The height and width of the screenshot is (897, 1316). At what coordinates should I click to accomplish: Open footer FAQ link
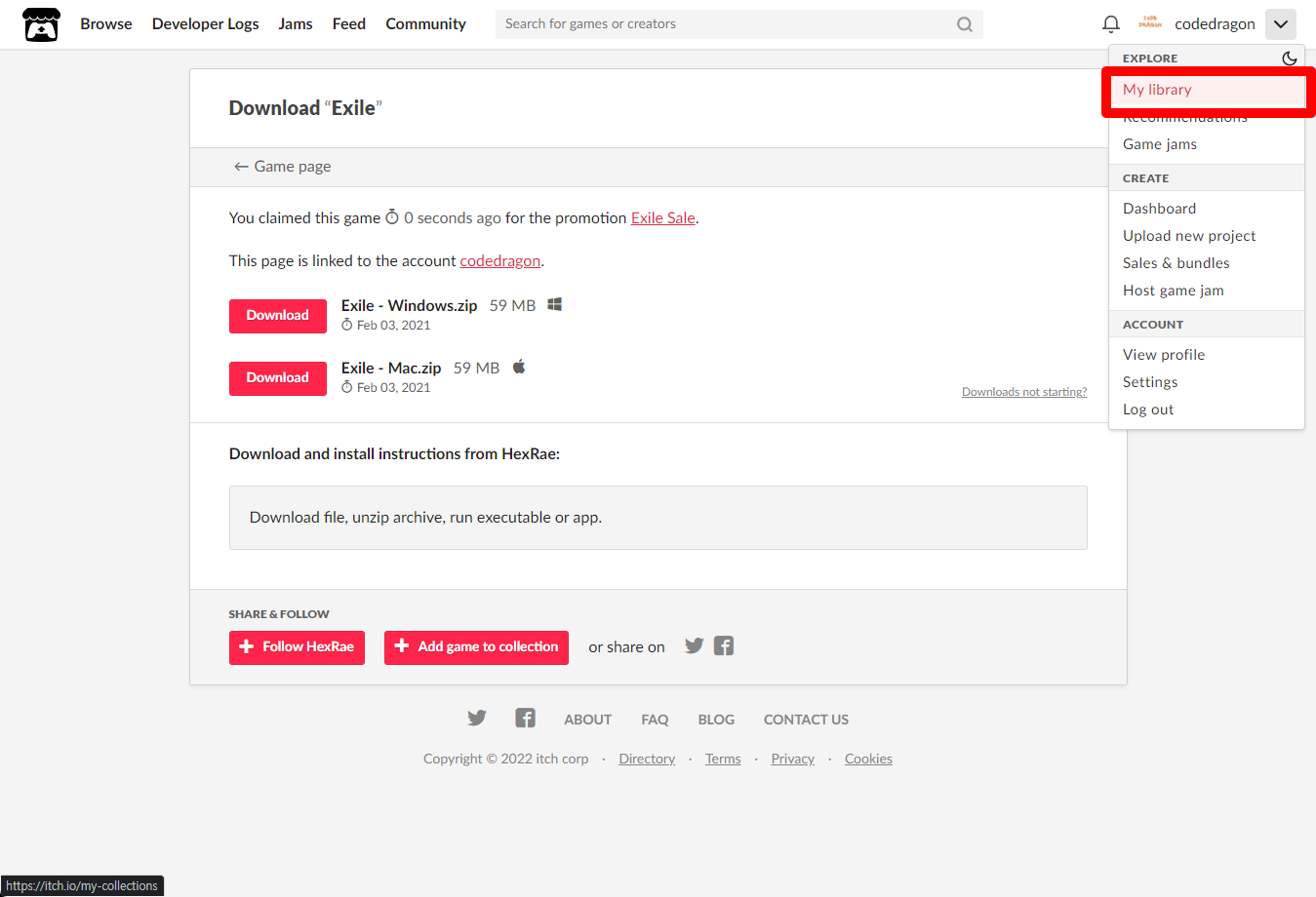[655, 720]
